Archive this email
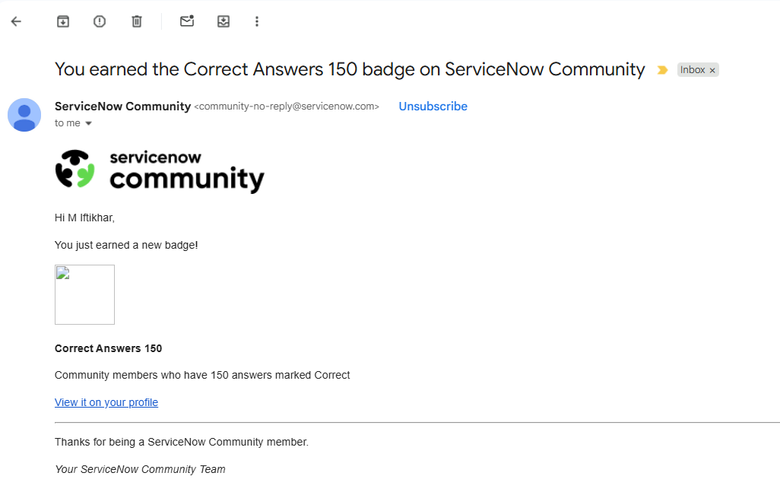Screen dimensions: 780x486 pos(63,21)
